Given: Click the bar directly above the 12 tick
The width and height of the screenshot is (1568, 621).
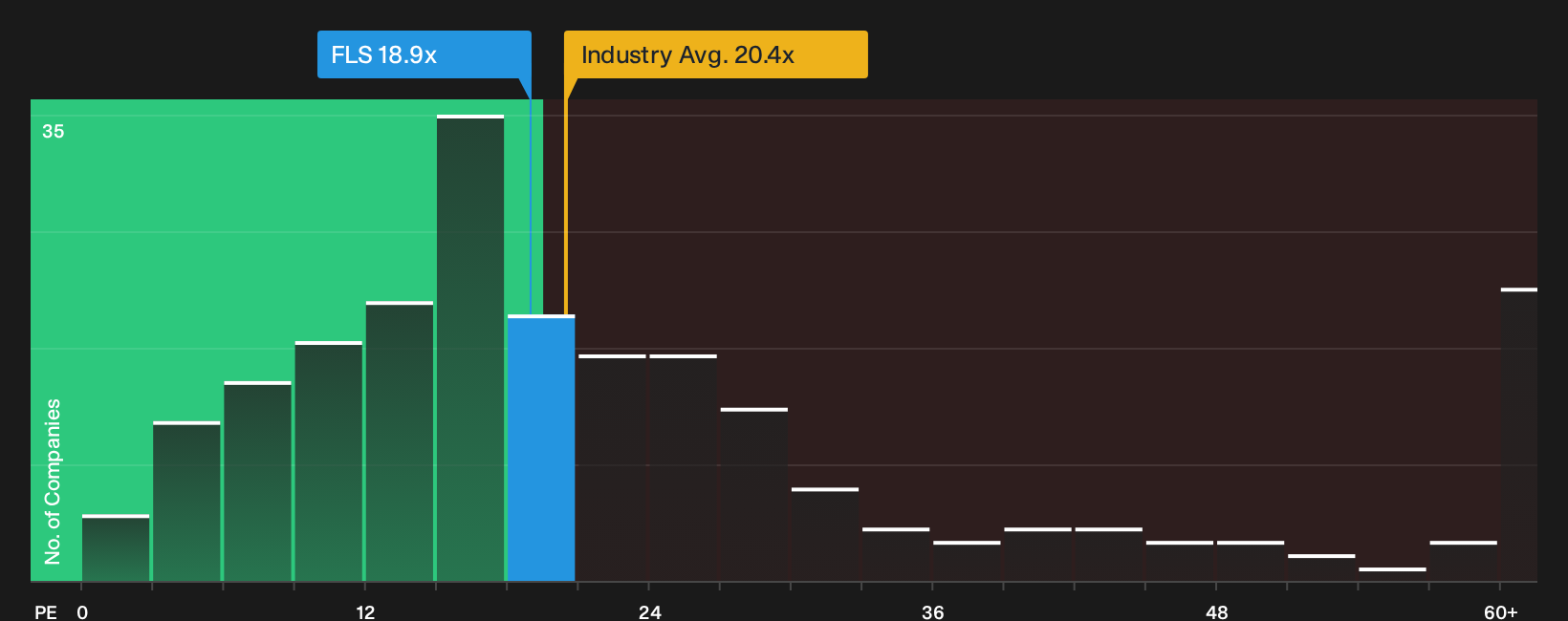Looking at the screenshot, I should pos(400,441).
